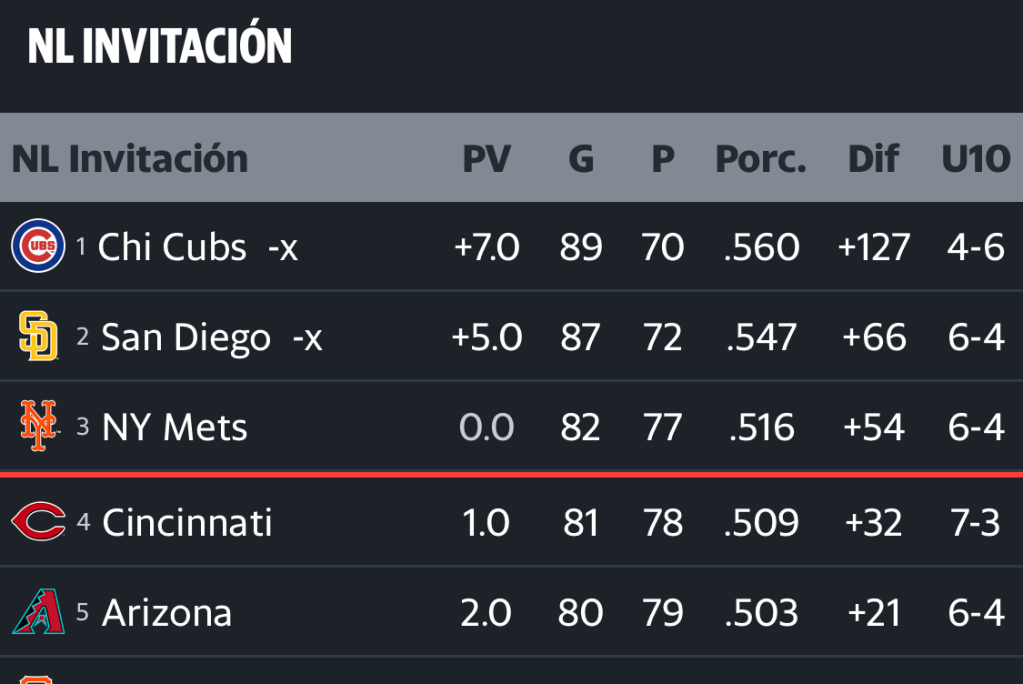Sort by the G wins column header
1023x684 pixels.
tap(581, 159)
